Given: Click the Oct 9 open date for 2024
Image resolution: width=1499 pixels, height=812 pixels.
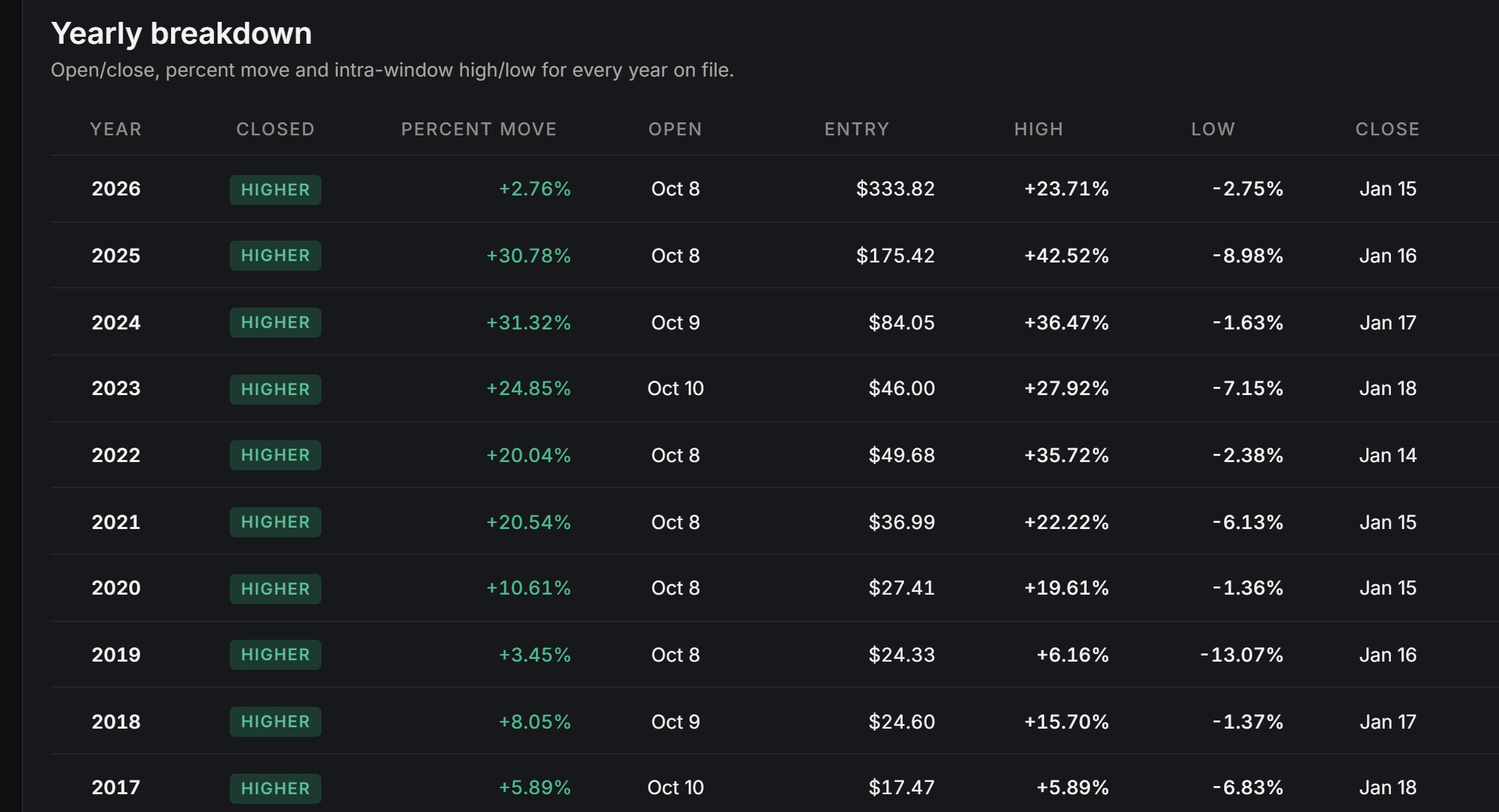Looking at the screenshot, I should (x=676, y=323).
